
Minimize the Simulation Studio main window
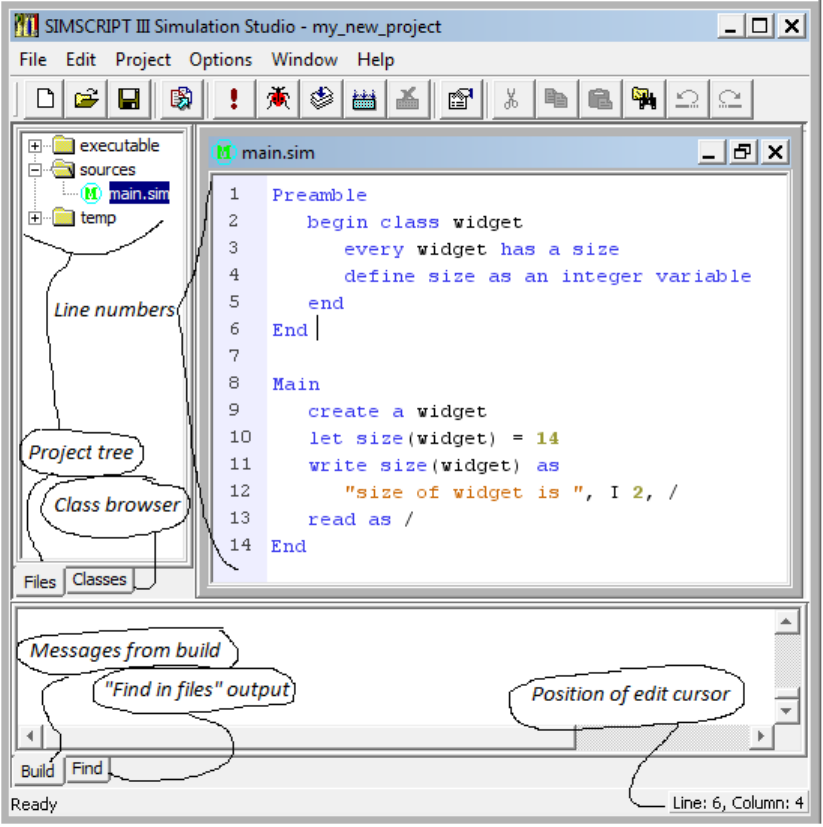(x=731, y=26)
